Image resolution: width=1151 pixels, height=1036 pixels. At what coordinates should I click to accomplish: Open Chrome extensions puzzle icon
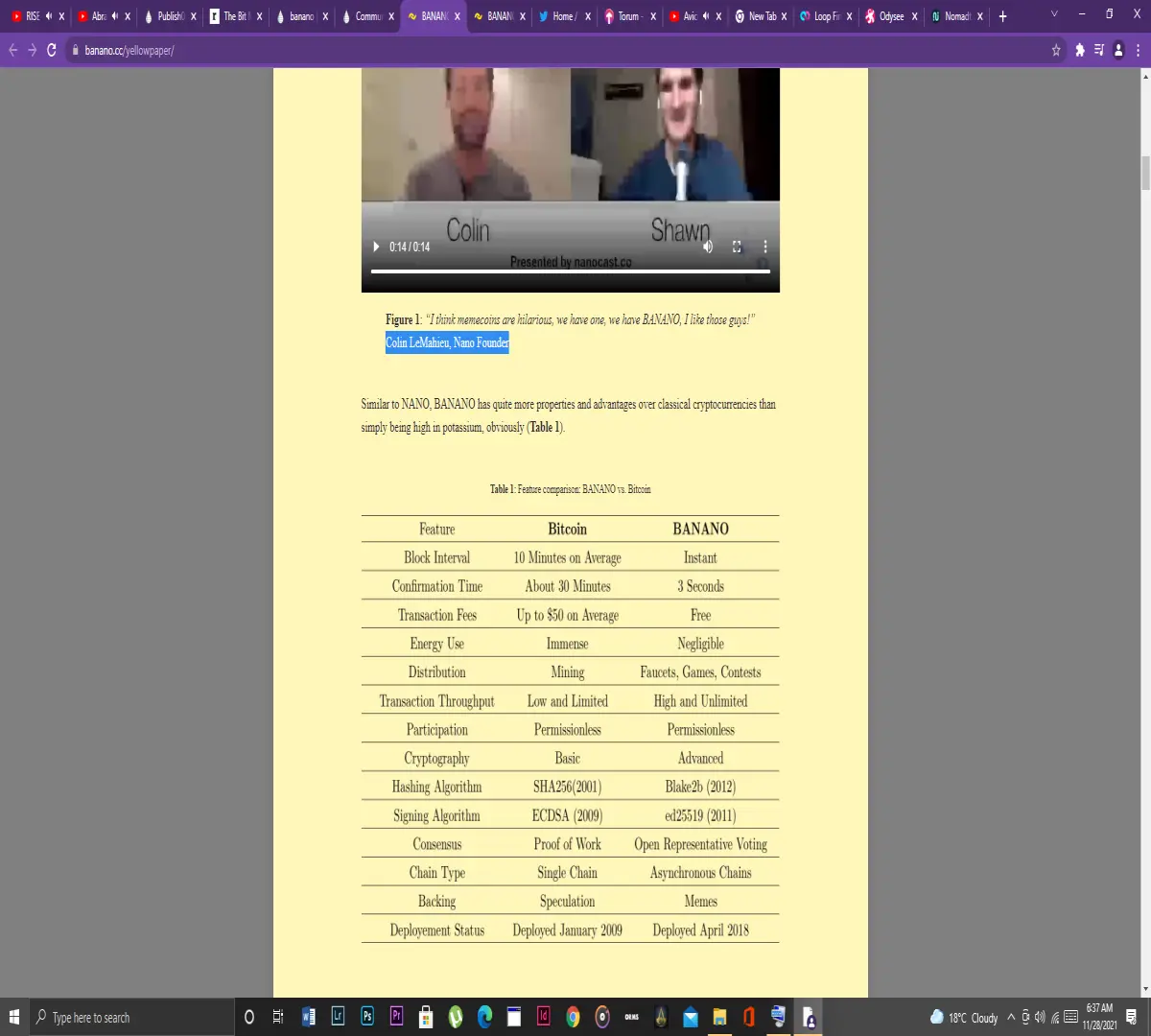1080,50
